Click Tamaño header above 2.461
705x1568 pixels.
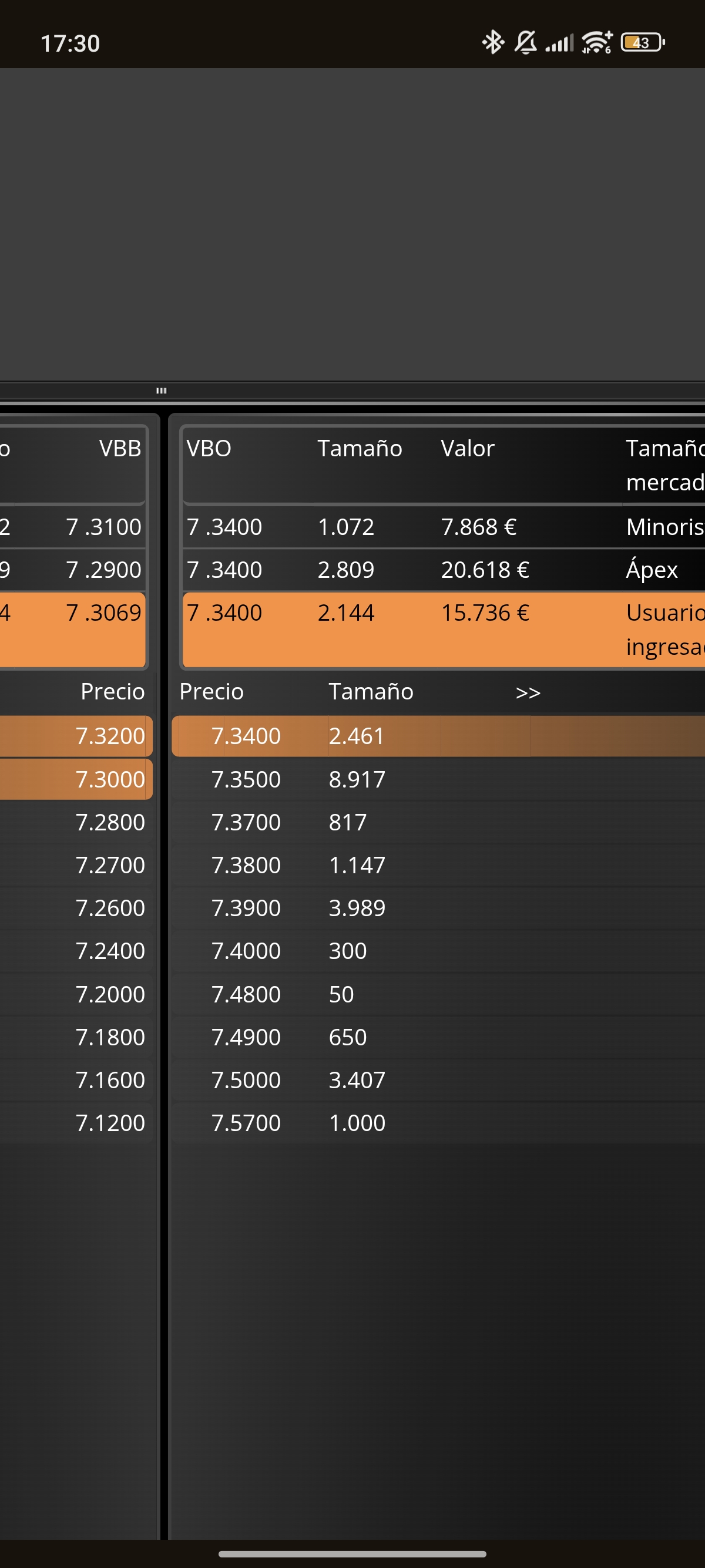pyautogui.click(x=371, y=691)
